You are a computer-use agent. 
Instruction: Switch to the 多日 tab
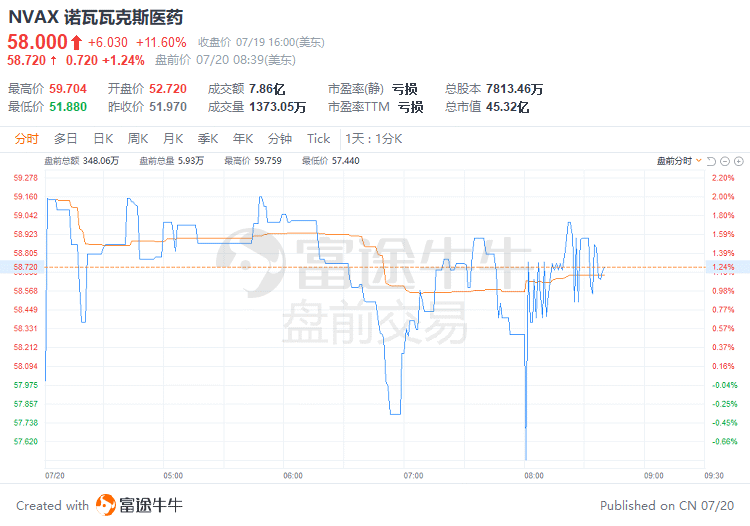[x=66, y=139]
